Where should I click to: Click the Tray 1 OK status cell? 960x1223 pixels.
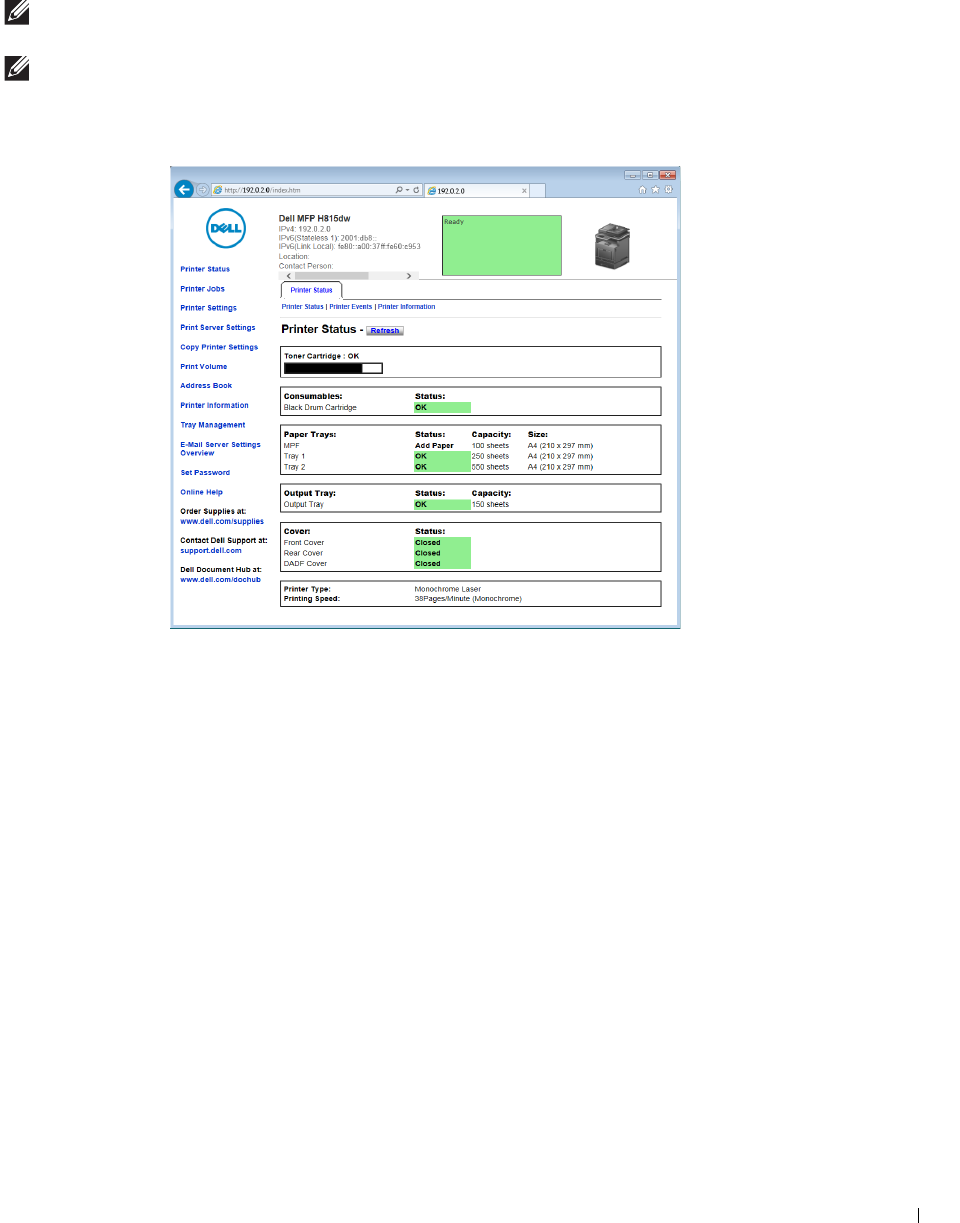(442, 456)
